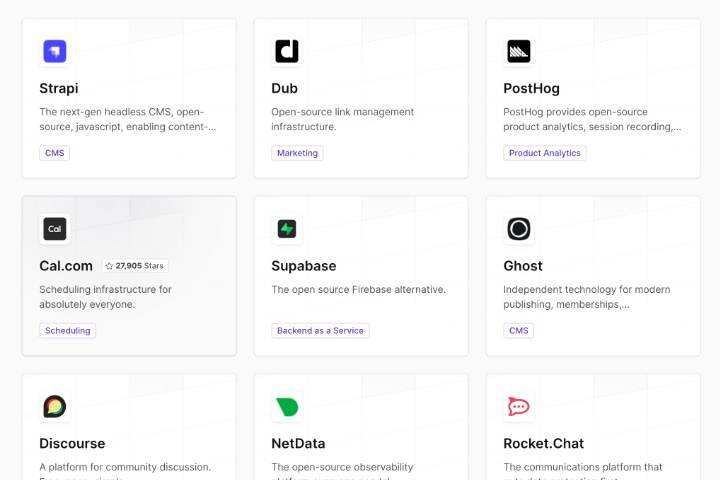Screen dimensions: 720x480
Task: Click the Ghost circle logo icon
Action: pos(518,229)
